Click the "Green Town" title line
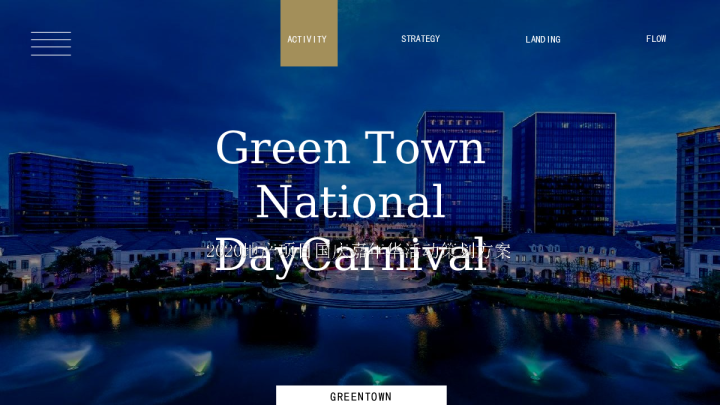720x405 pixels. click(350, 148)
